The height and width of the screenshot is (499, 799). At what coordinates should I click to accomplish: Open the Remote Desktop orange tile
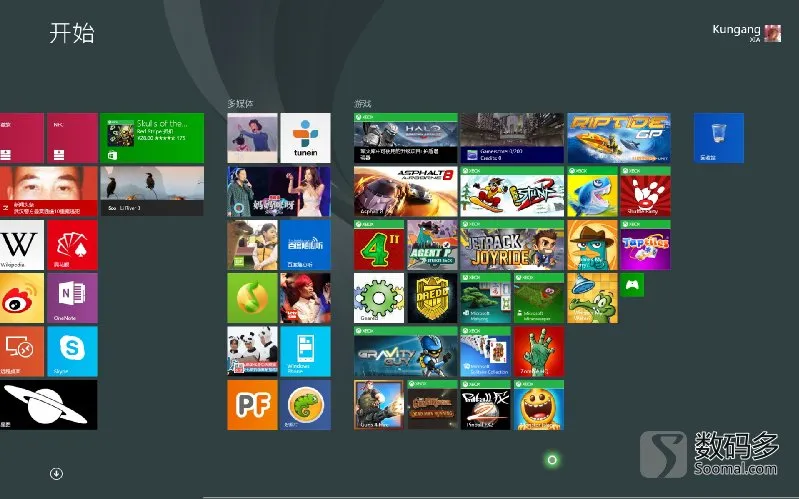tap(21, 352)
